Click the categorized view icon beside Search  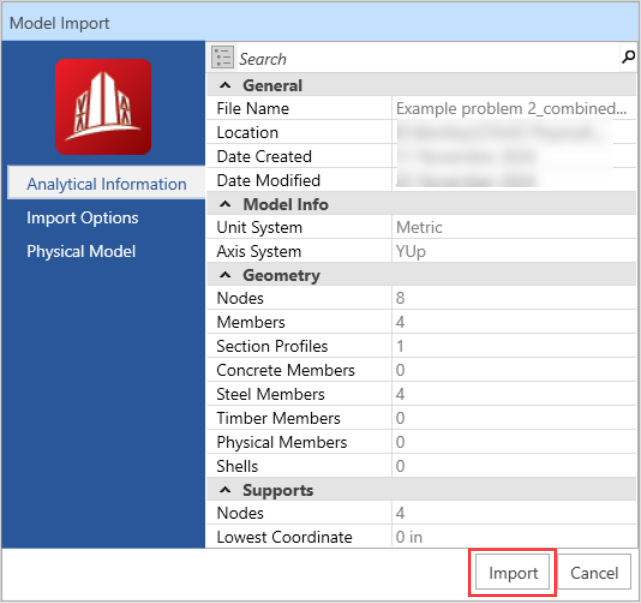click(x=222, y=57)
